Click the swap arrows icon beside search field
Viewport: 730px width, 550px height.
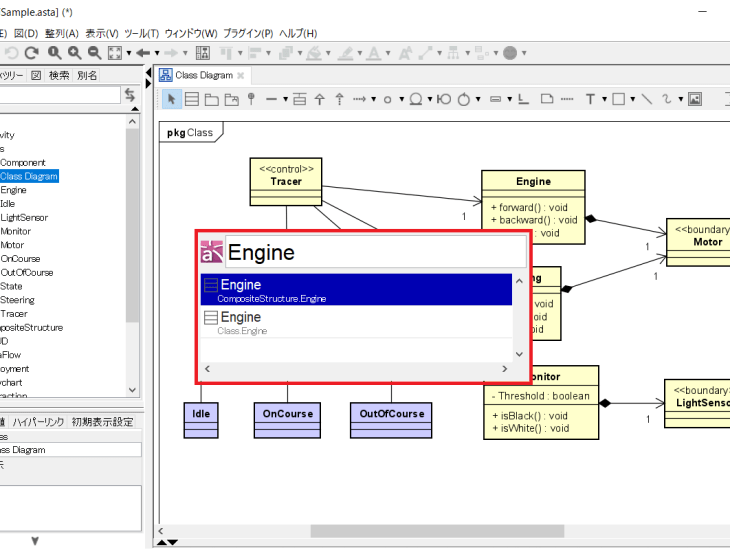point(130,95)
